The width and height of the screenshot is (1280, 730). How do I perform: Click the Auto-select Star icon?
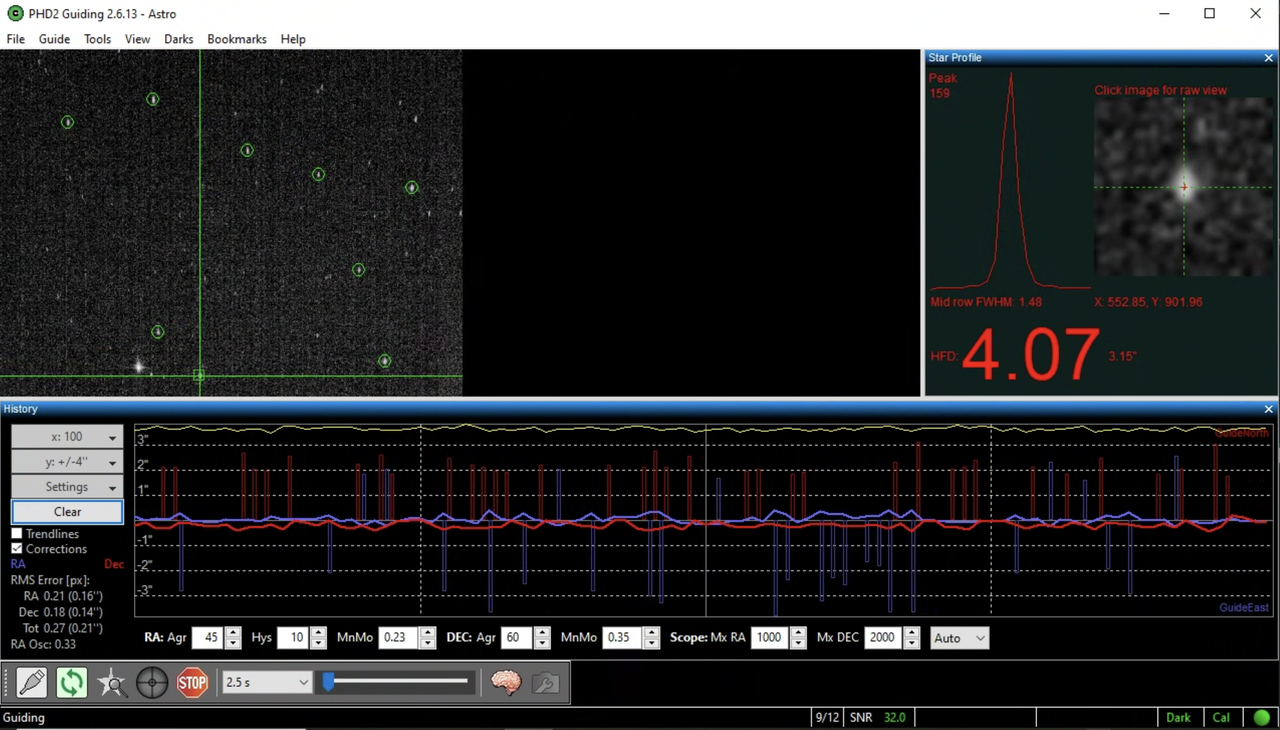[x=112, y=683]
